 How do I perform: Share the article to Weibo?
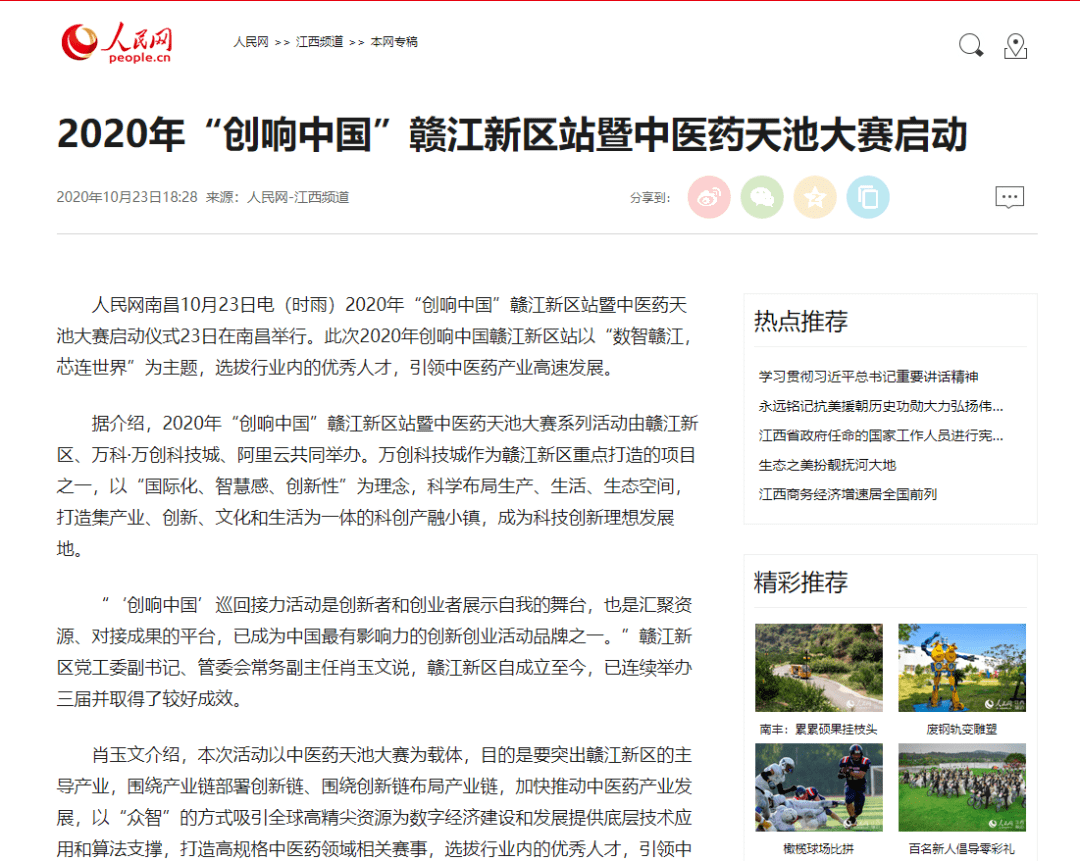point(709,197)
